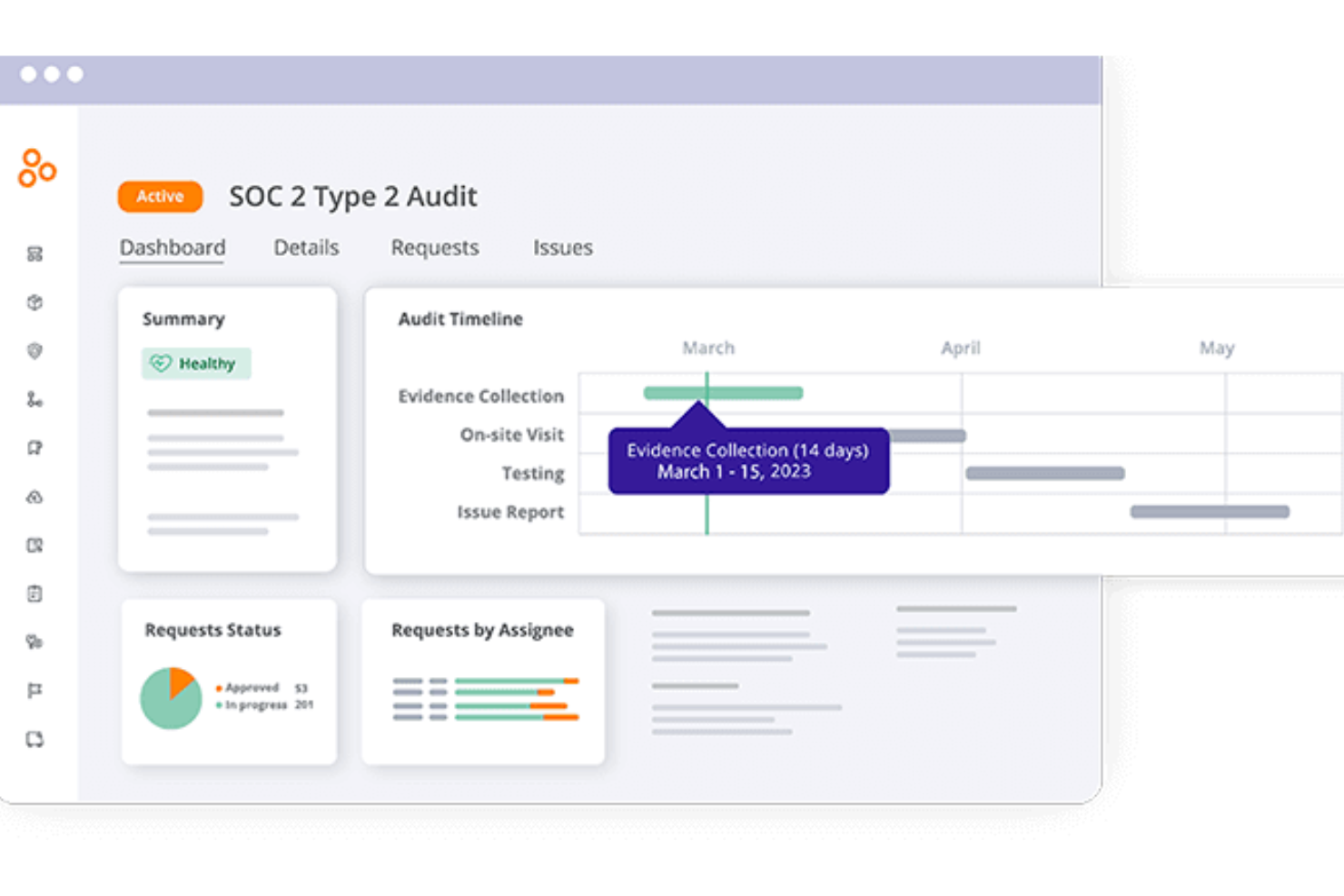Click the Healthy summary badge
1344x896 pixels.
pos(196,363)
